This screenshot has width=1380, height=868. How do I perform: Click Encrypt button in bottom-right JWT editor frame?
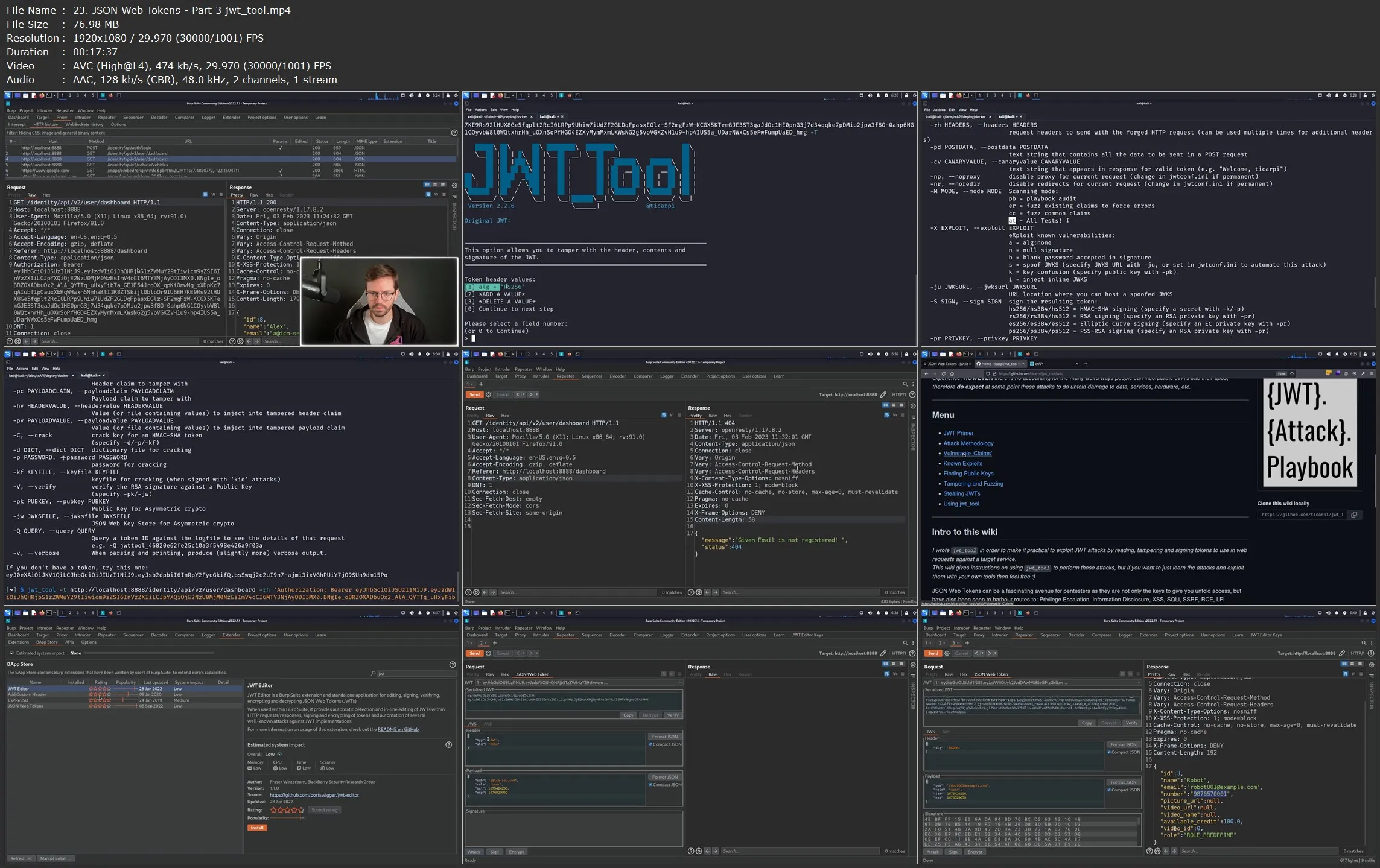tap(975, 852)
